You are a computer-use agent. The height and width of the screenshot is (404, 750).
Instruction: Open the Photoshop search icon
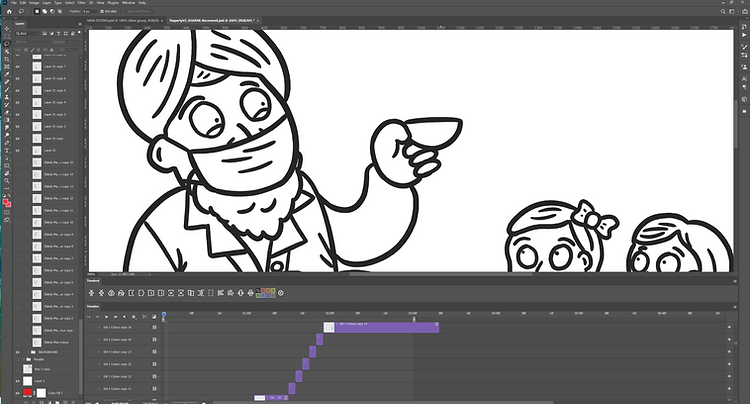coord(723,11)
